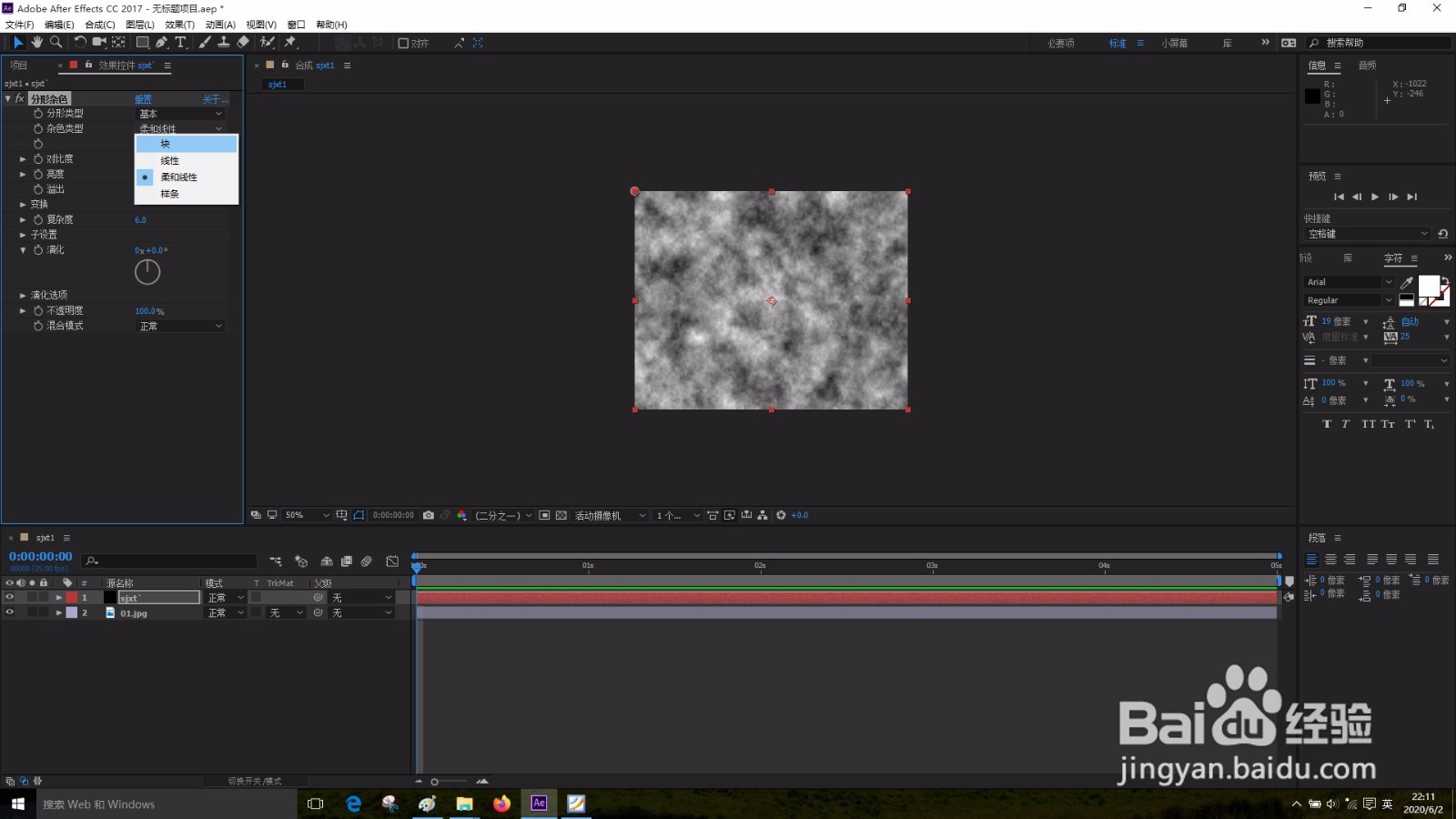Enable frame blending icon in timeline
This screenshot has height=819, width=1456.
[347, 561]
